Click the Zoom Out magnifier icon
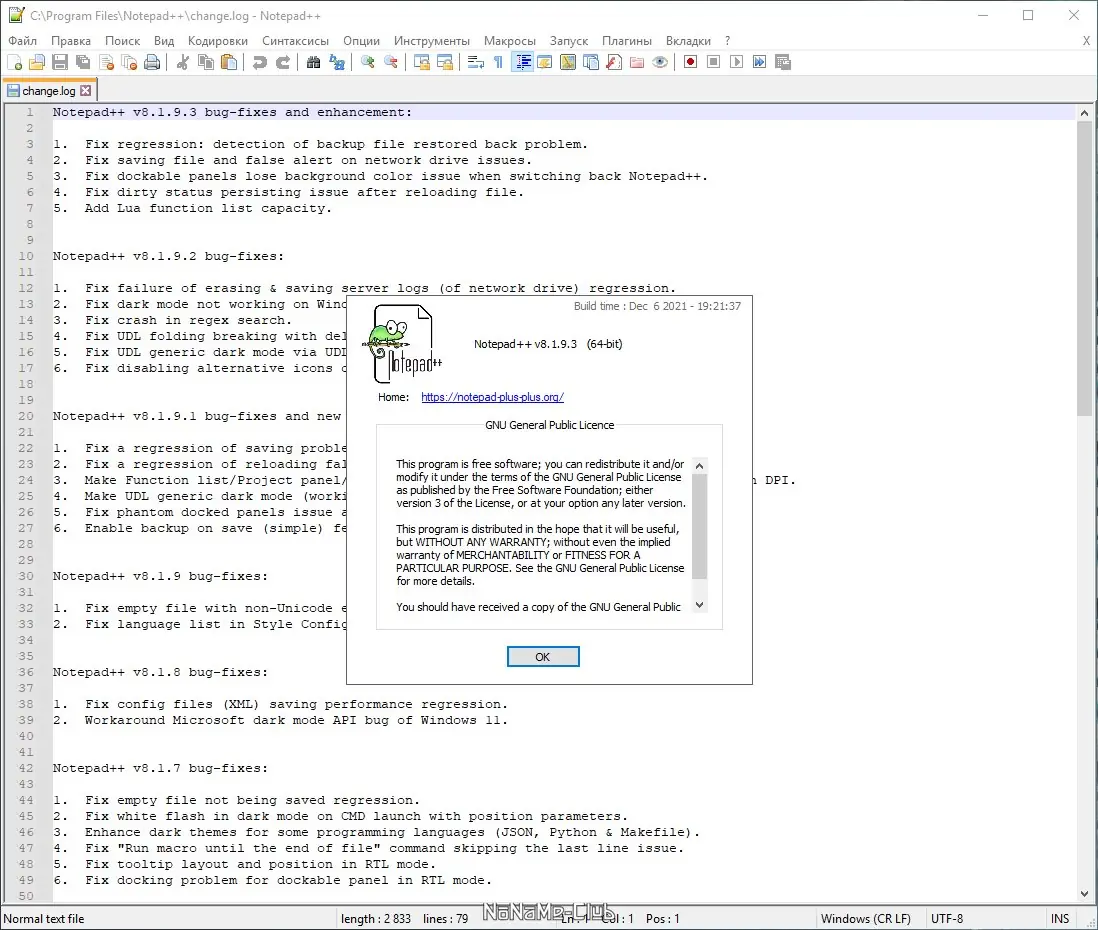 click(x=391, y=62)
